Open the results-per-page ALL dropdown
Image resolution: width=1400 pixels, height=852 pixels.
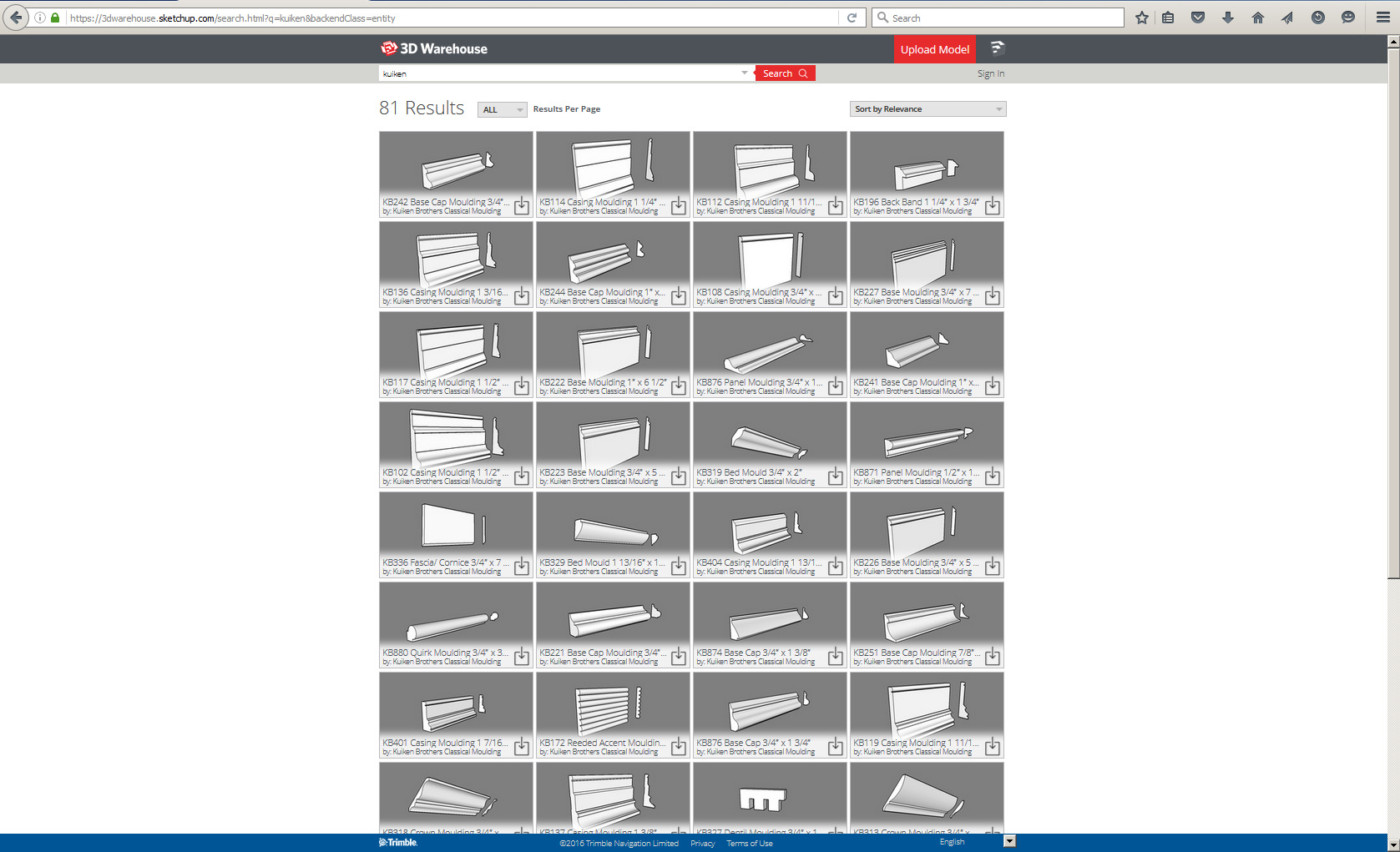(501, 109)
